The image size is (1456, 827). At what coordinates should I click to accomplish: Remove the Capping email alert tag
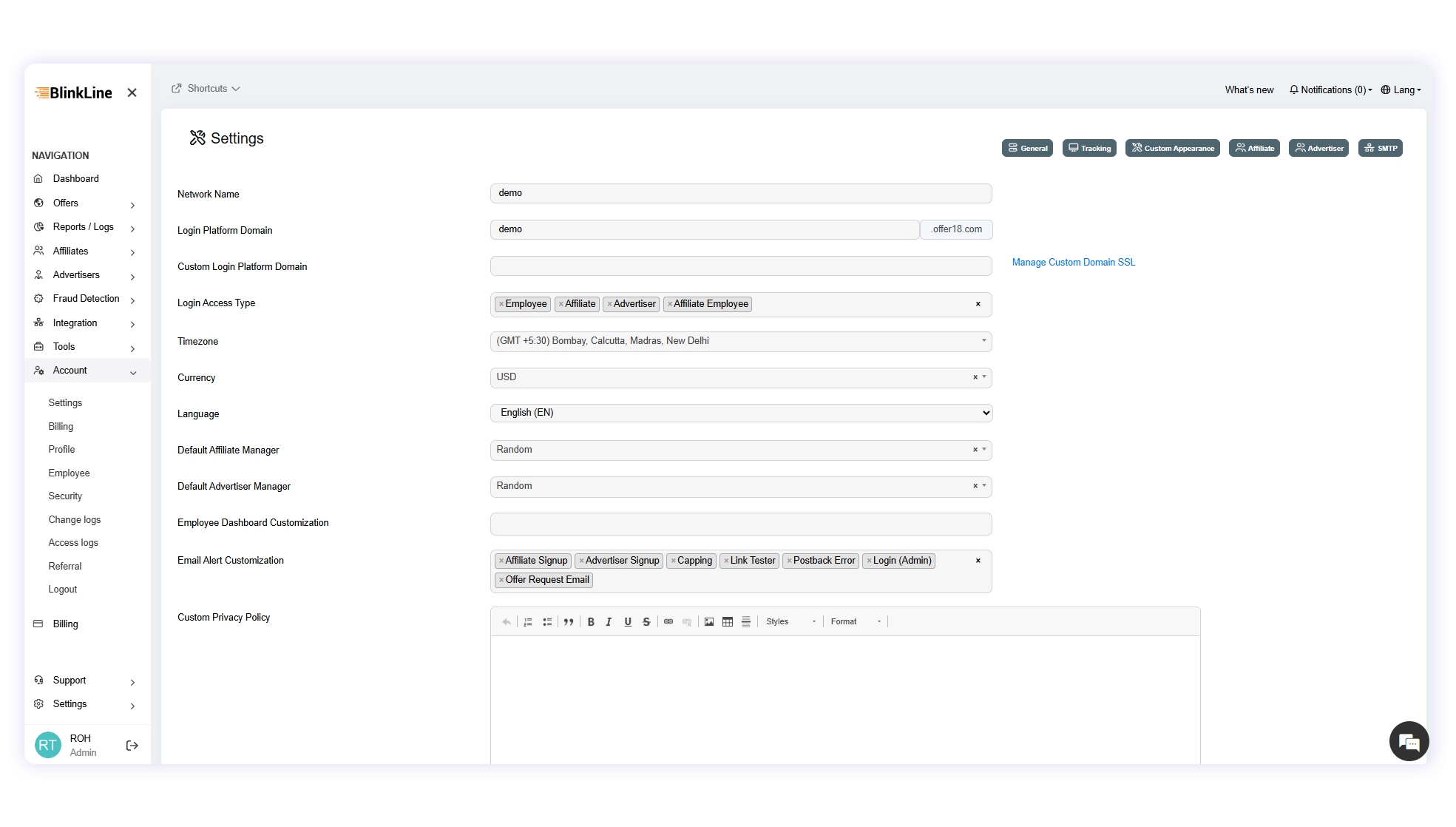point(671,561)
